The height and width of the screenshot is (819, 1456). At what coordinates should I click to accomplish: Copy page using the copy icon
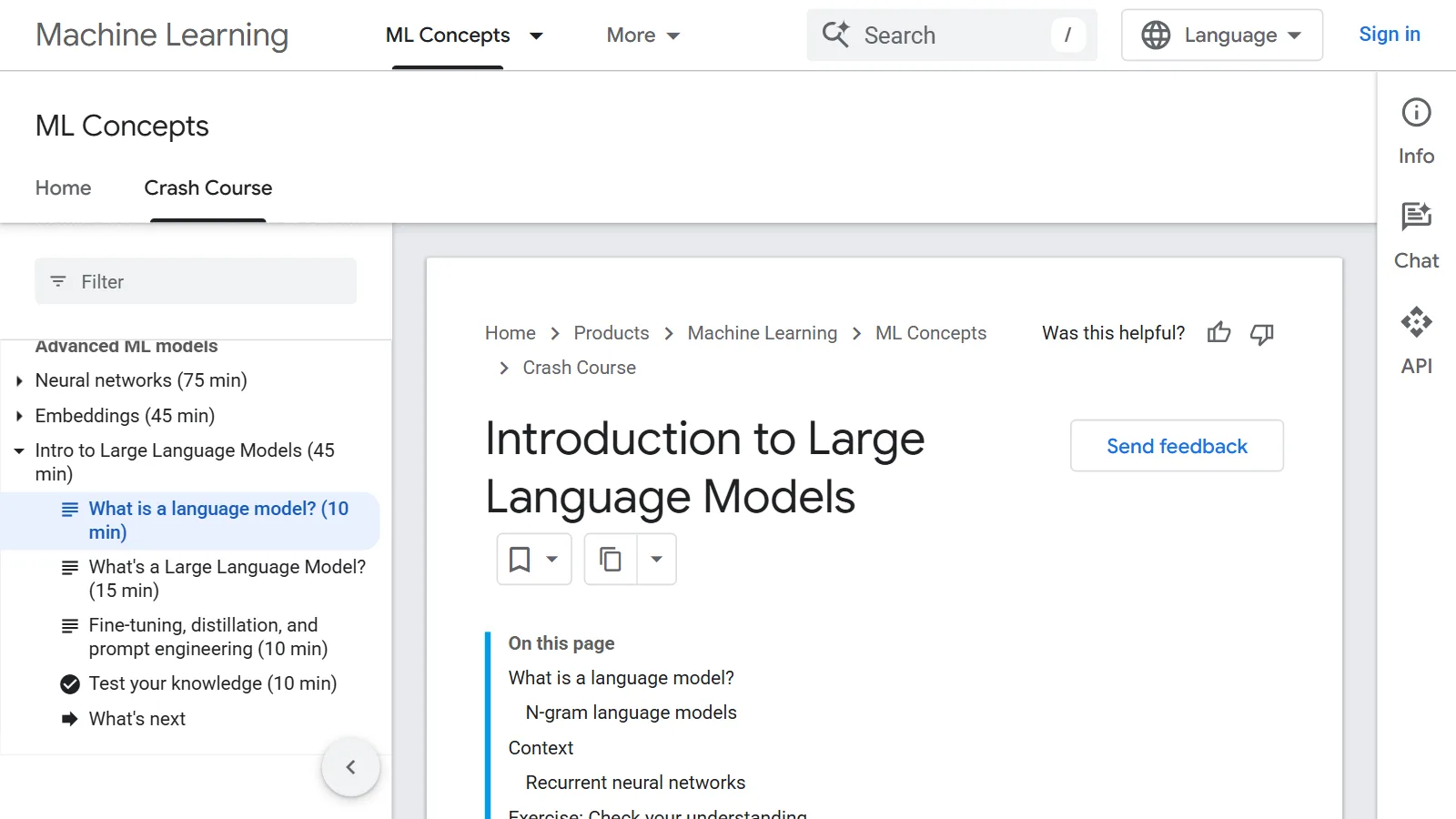point(611,559)
